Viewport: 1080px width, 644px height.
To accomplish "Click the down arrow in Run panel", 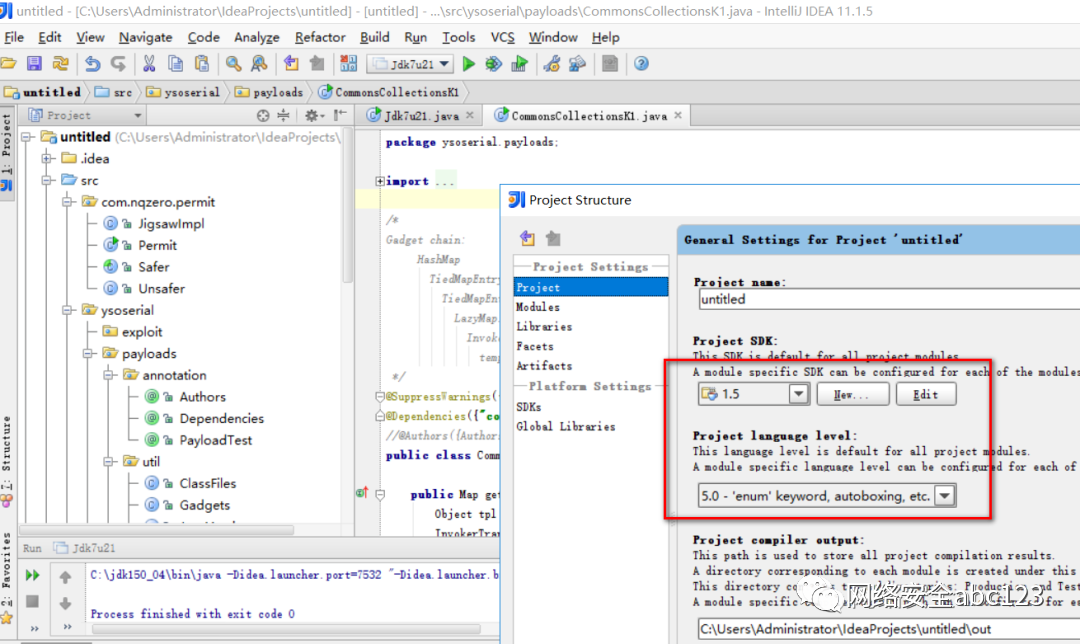I will [x=65, y=603].
